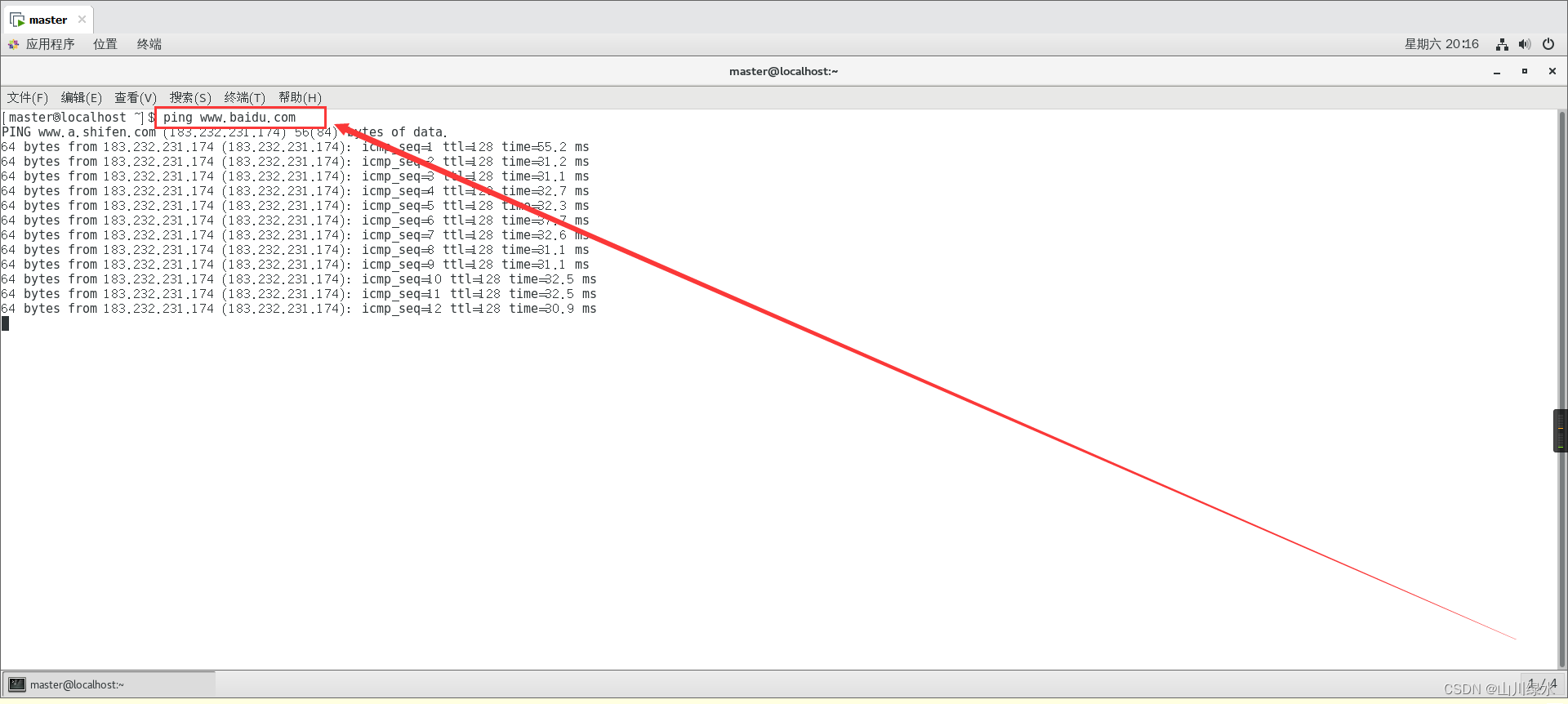Open the 帮助(H) menu
Viewport: 1568px width, 704px height.
pyautogui.click(x=300, y=98)
